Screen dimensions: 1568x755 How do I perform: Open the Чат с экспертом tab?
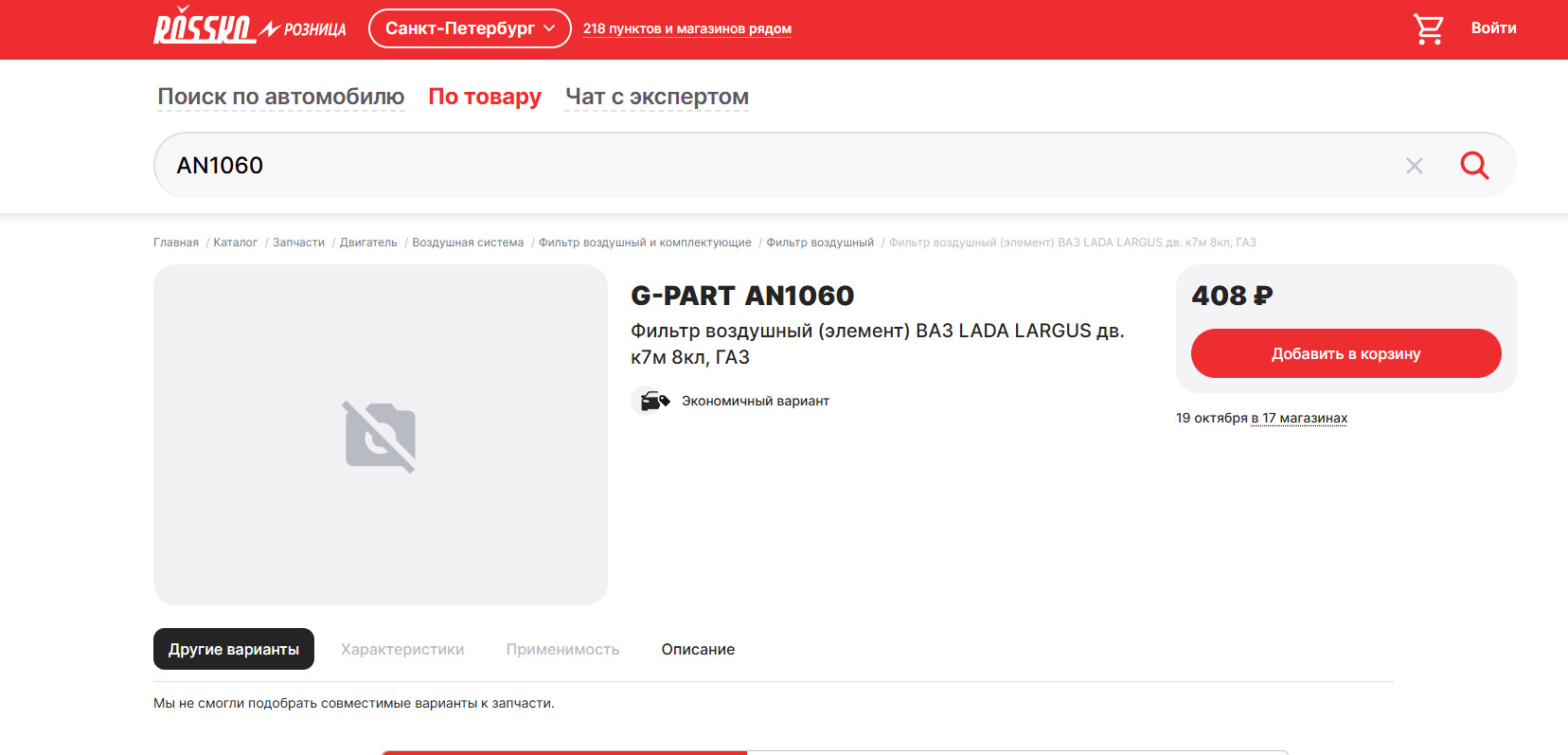(657, 97)
